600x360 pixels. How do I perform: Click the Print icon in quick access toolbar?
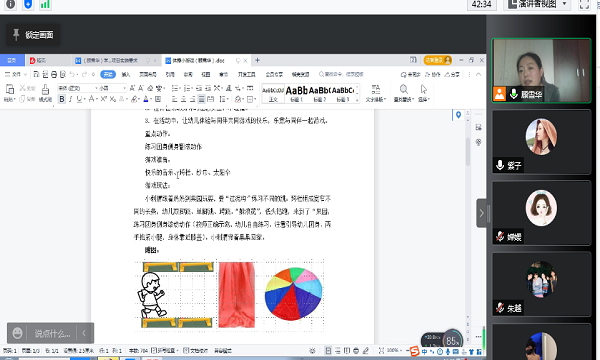54,74
